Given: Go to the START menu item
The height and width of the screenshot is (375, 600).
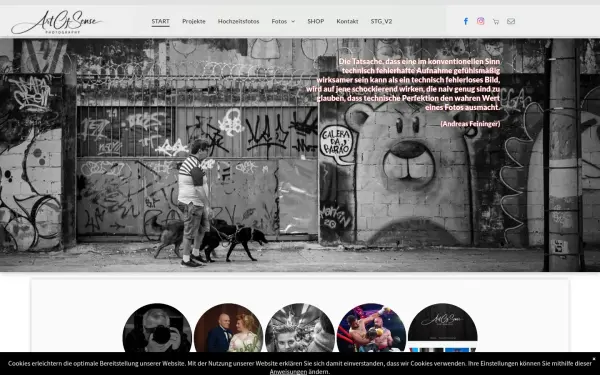Looking at the screenshot, I should coord(160,21).
